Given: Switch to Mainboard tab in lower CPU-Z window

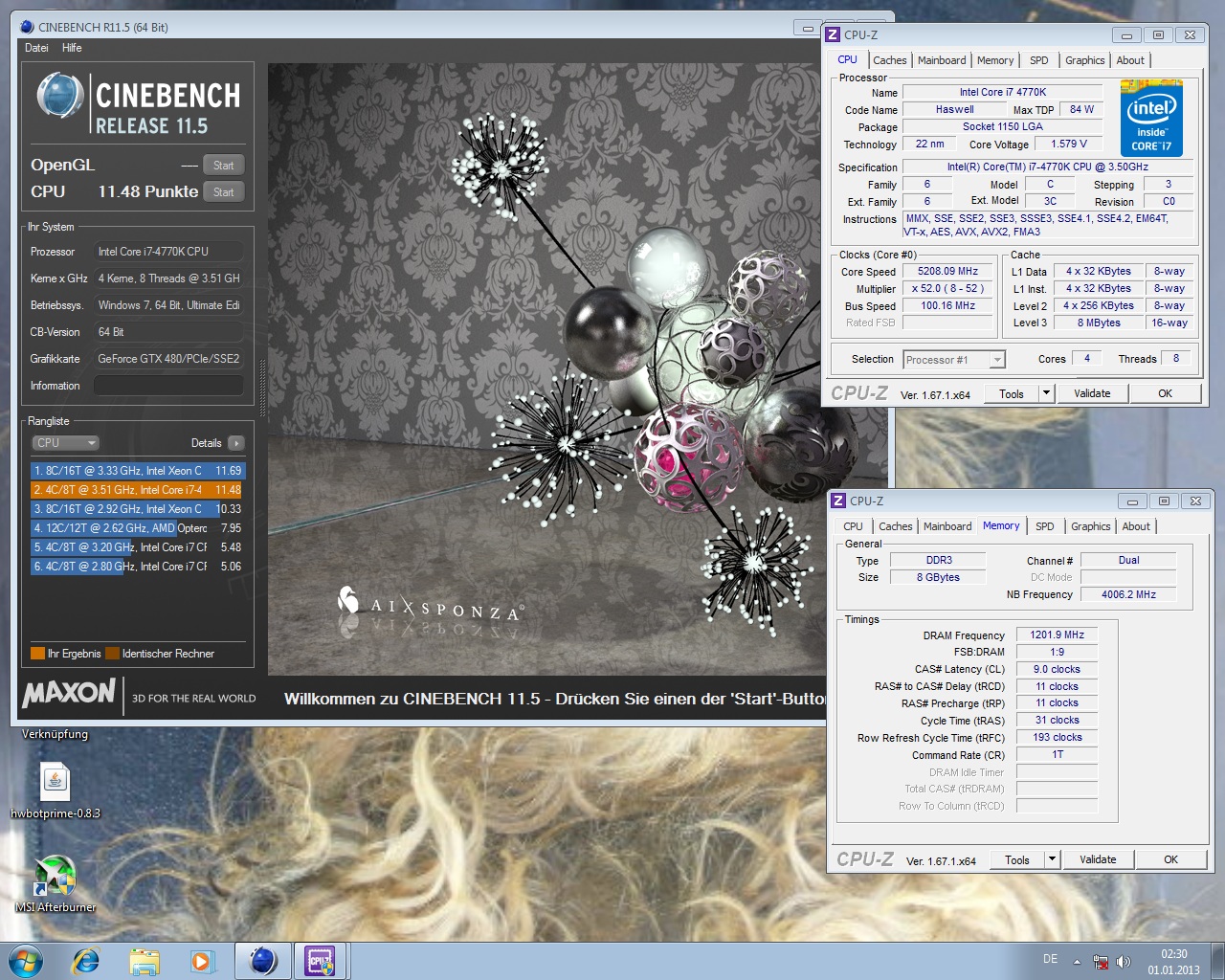Looking at the screenshot, I should (x=947, y=526).
